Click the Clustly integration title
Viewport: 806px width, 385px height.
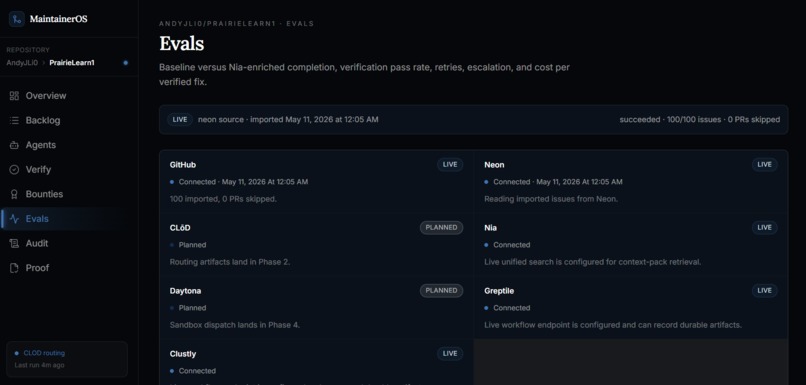(182, 354)
